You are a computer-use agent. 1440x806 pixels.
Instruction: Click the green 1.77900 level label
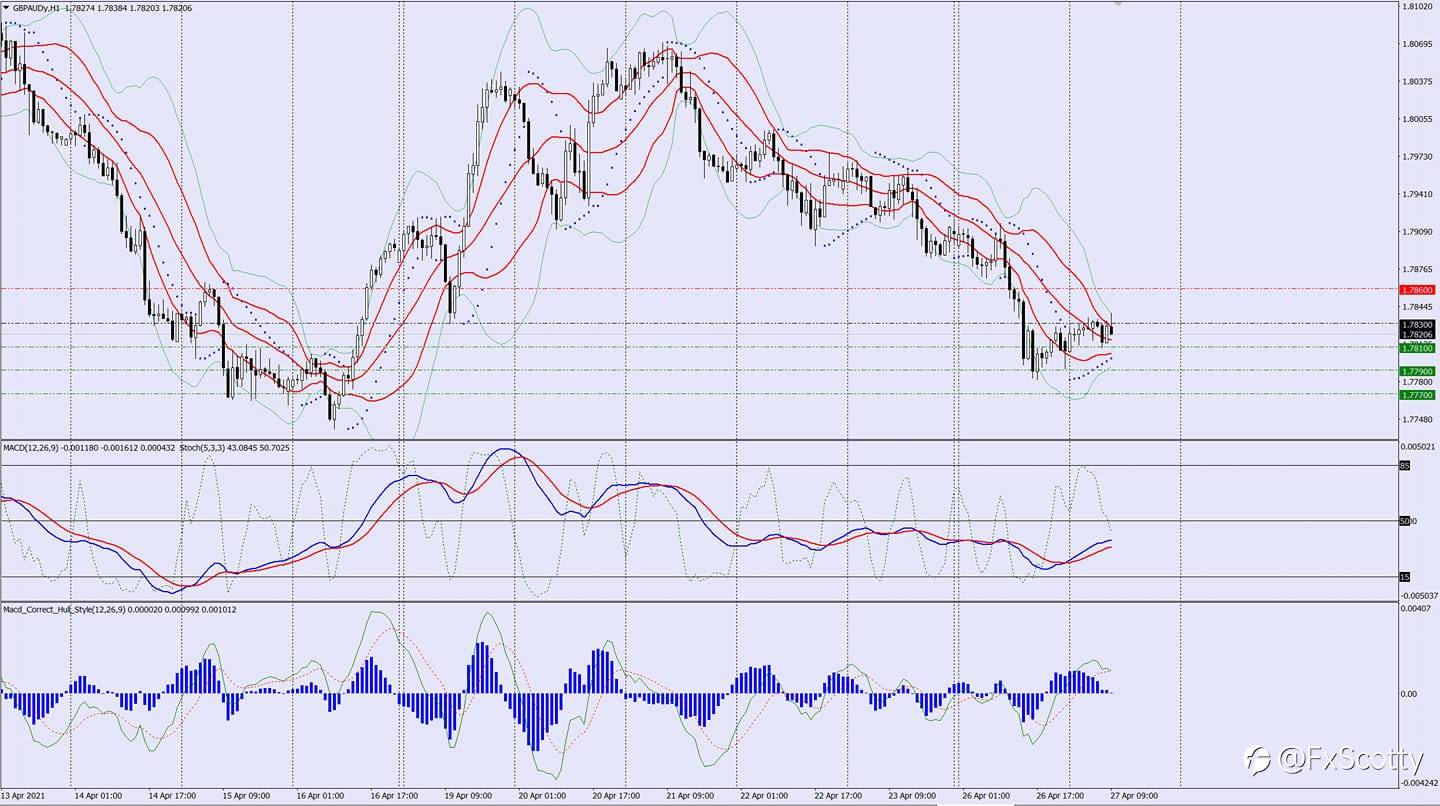click(1418, 371)
